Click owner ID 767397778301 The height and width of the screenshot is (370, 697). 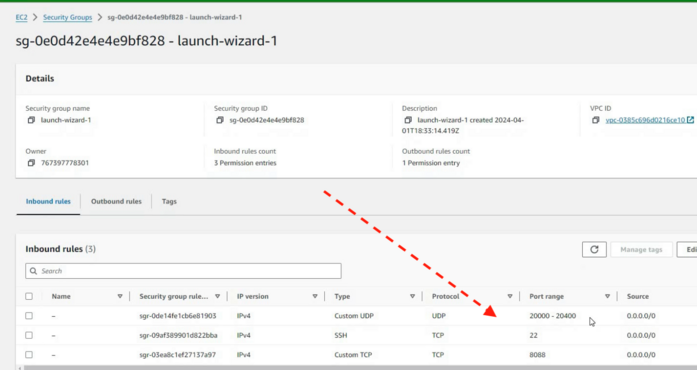click(x=65, y=163)
